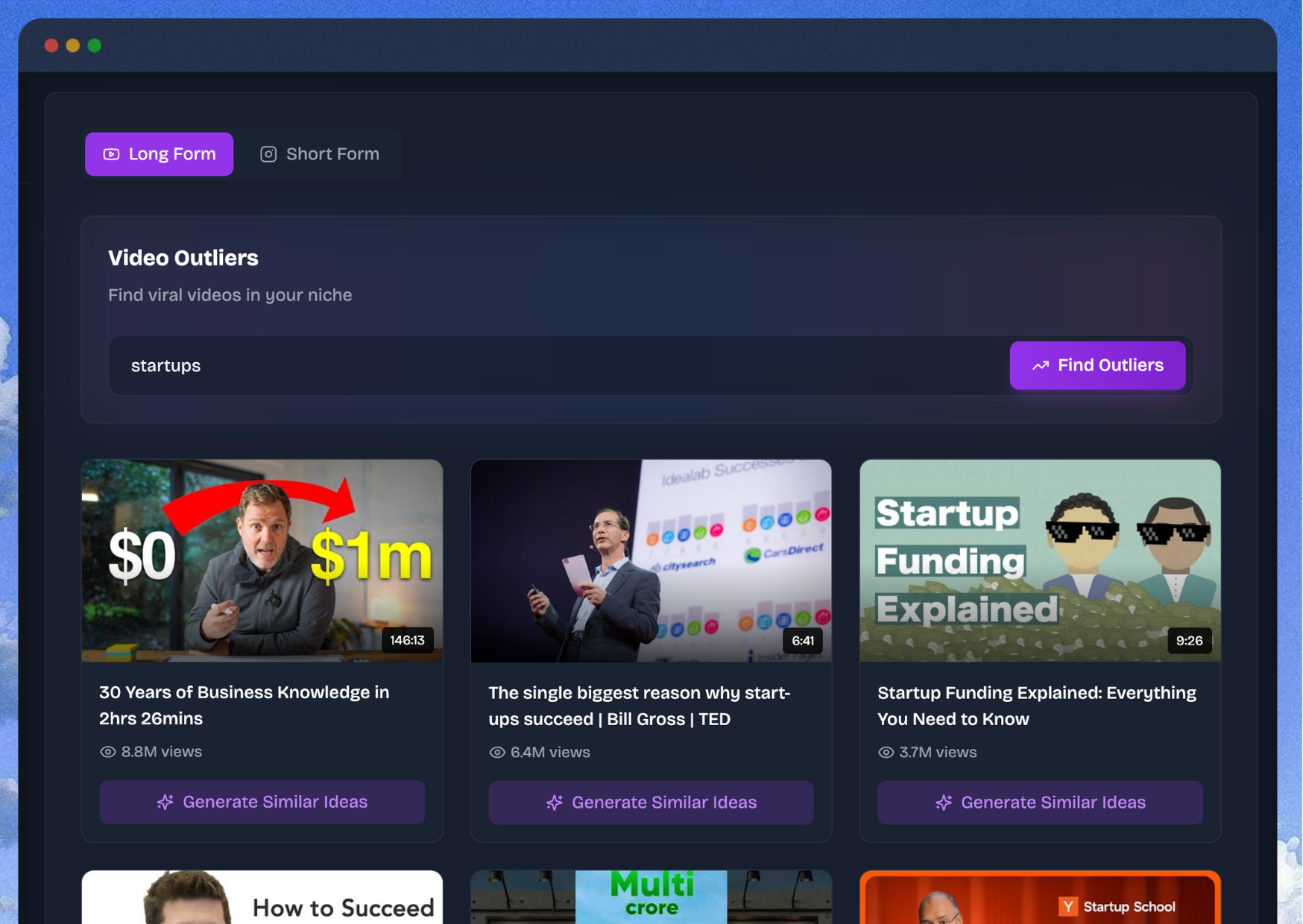Minimize the window with the yellow button
The width and height of the screenshot is (1303, 924).
click(73, 45)
